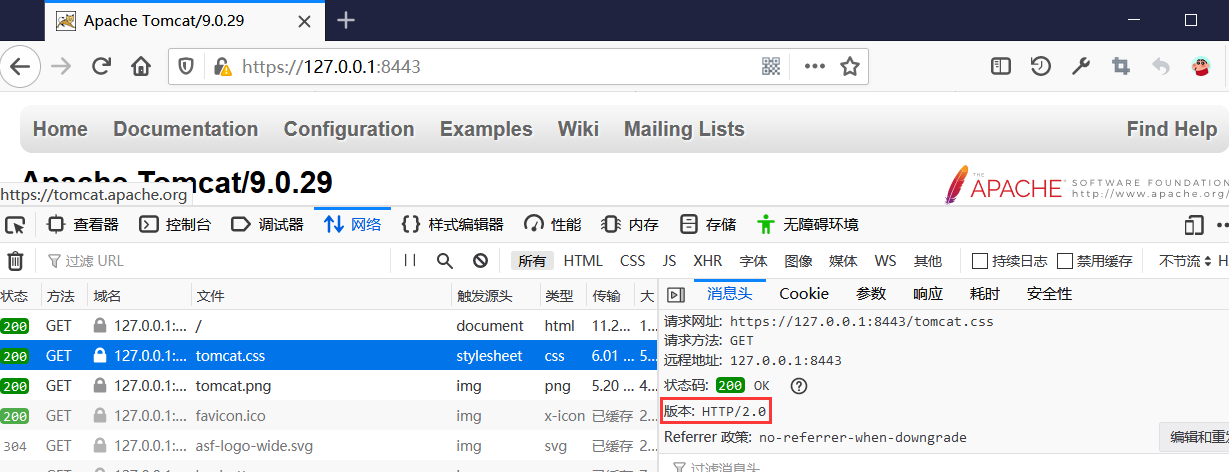Filter requests by 字体
The height and width of the screenshot is (472, 1229).
(x=753, y=261)
